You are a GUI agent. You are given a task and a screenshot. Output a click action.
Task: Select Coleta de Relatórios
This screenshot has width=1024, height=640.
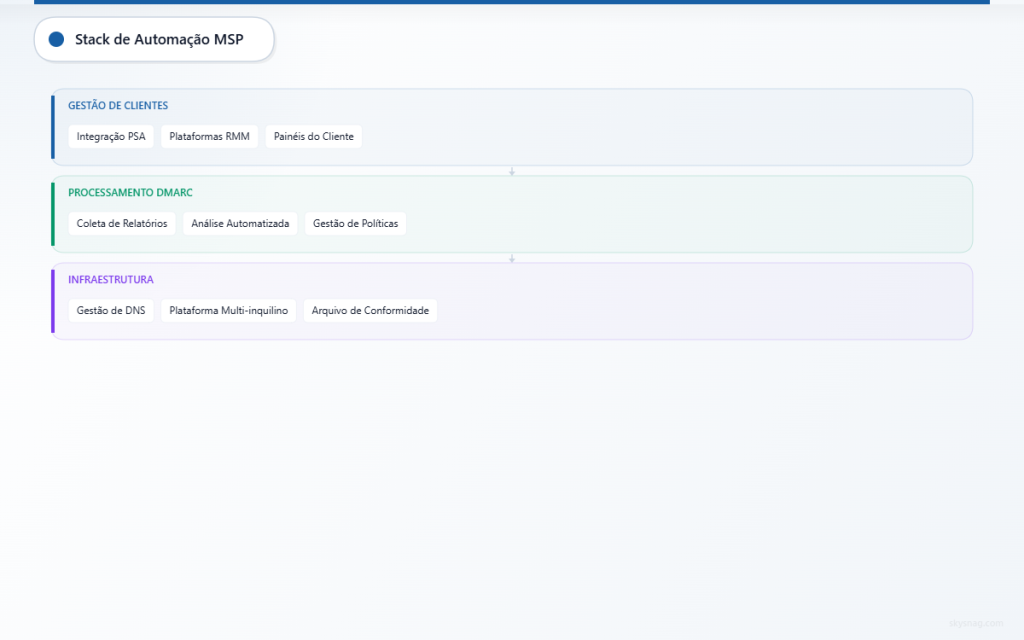(x=121, y=223)
